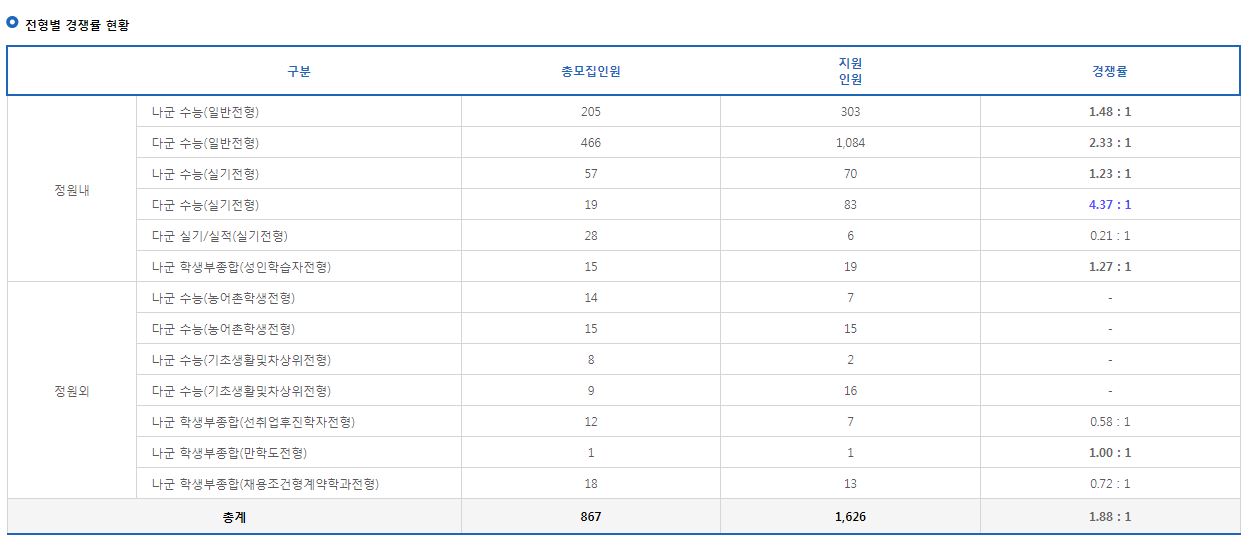The image size is (1257, 548).
Task: Click the row label 다군 실기/실적(실기전형)
Action: pos(219,236)
